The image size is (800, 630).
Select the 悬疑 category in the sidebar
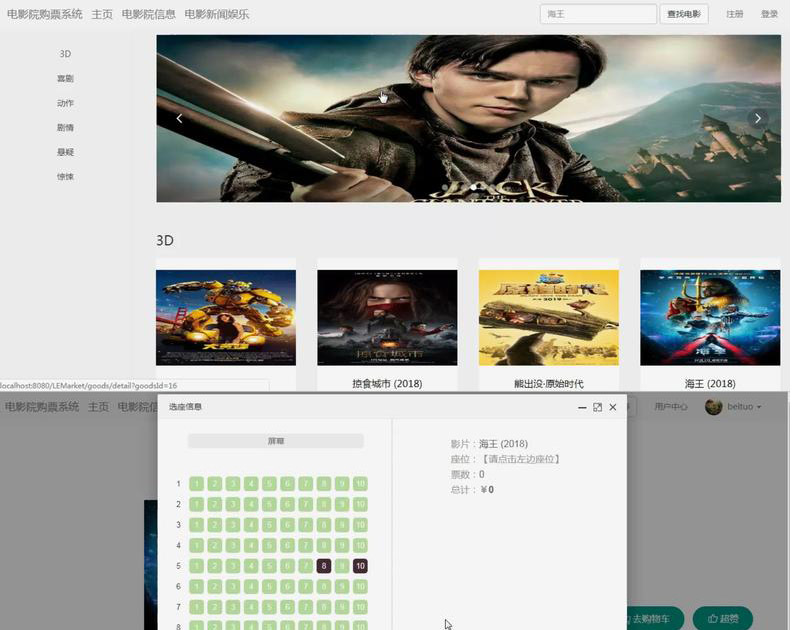pos(65,152)
